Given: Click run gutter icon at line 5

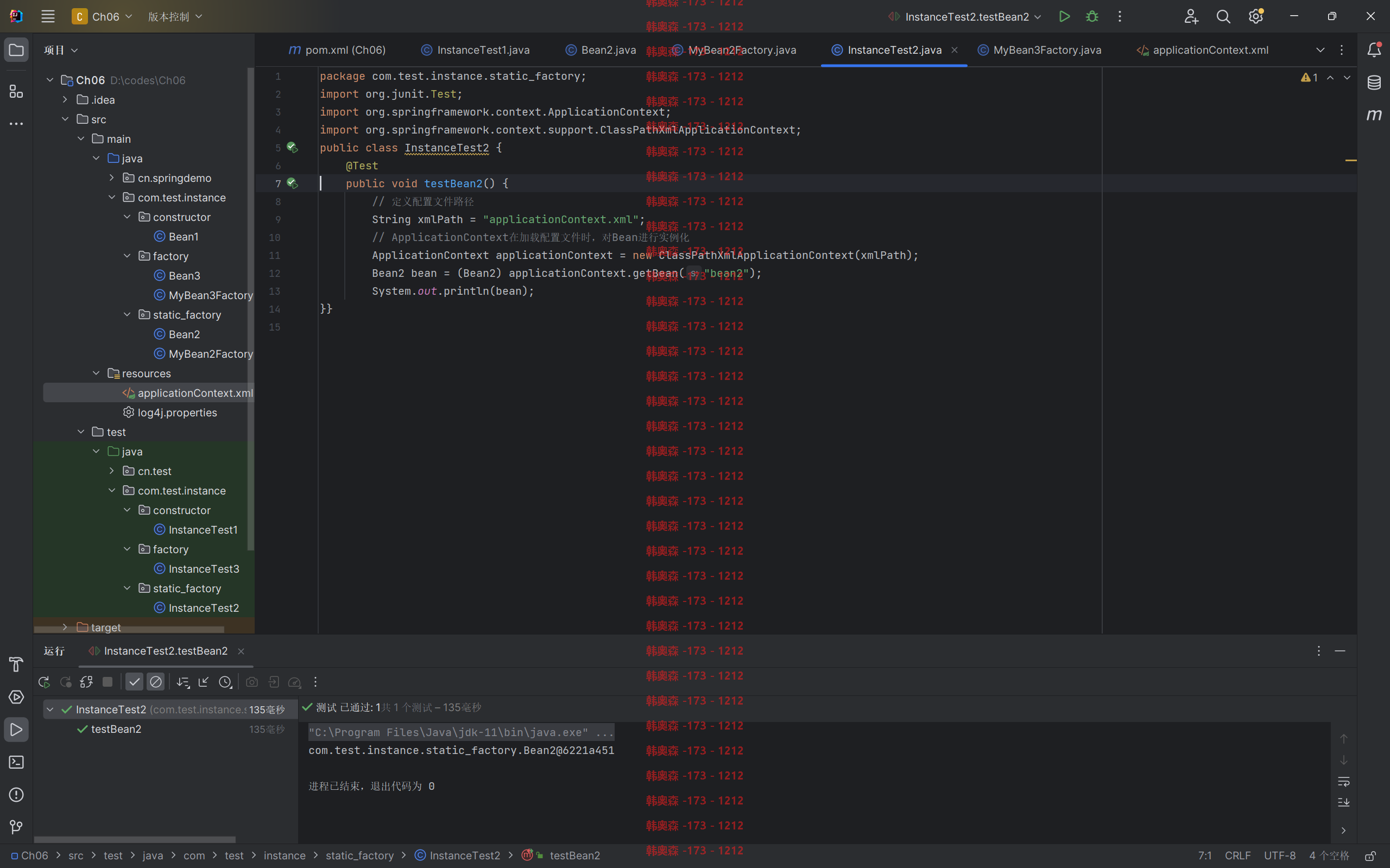Looking at the screenshot, I should [292, 148].
